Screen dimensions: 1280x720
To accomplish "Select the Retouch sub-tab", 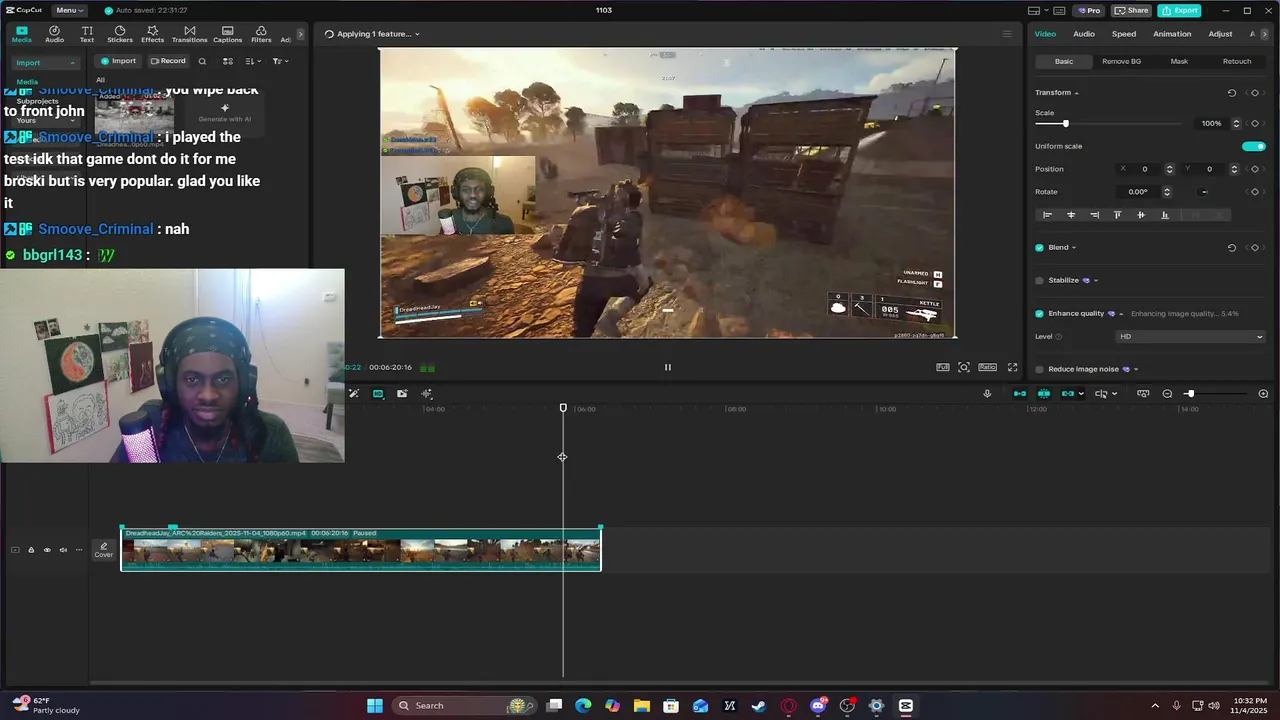I will (1237, 61).
